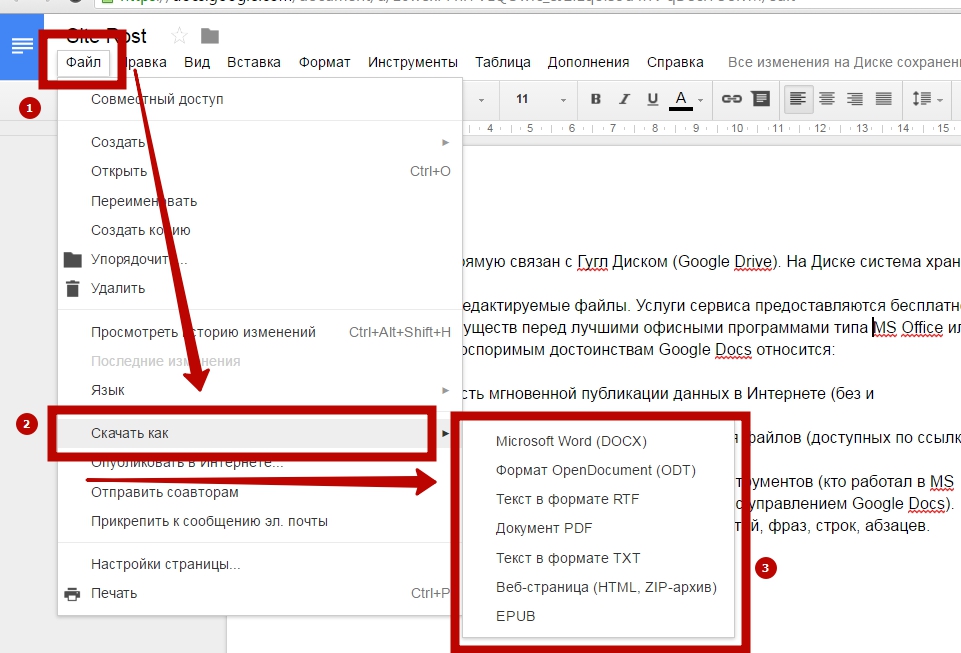The height and width of the screenshot is (653, 961).
Task: Open the text color picker
Action: click(686, 99)
